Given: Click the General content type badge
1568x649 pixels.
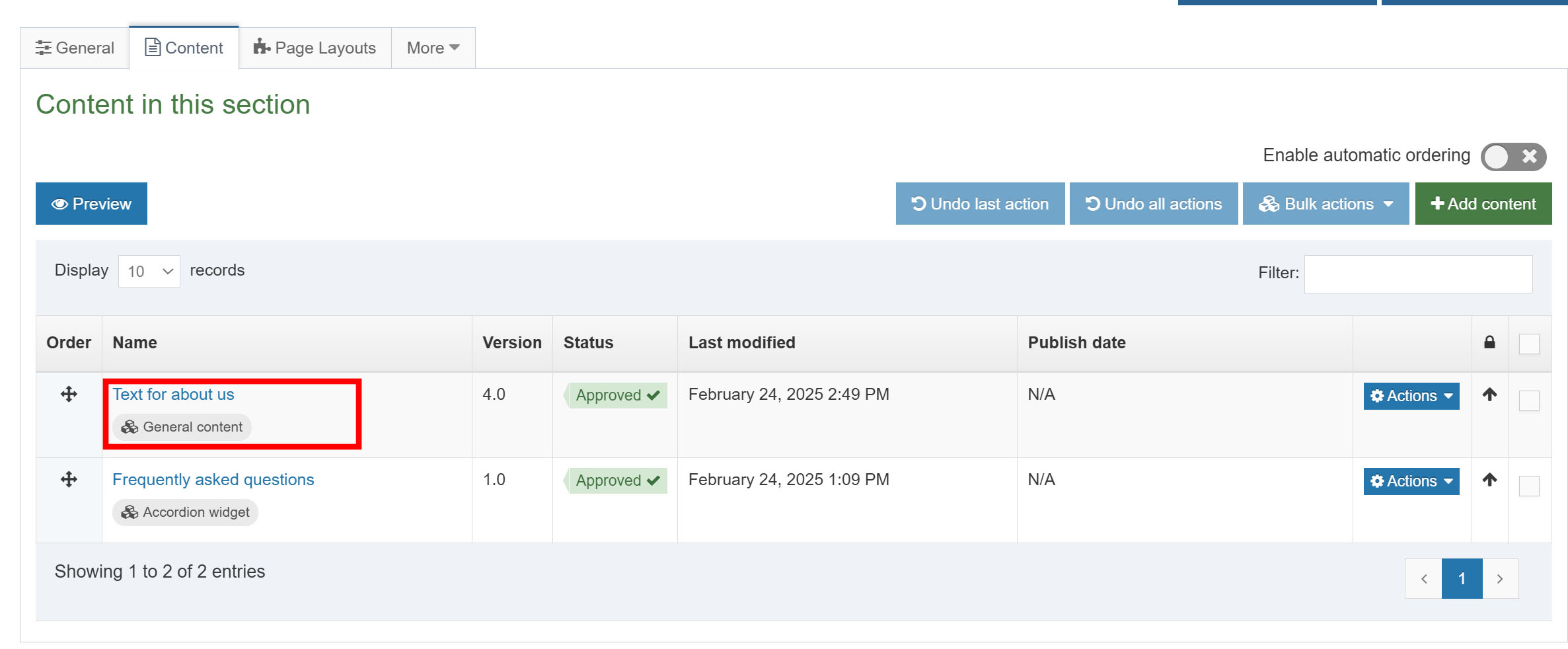Looking at the screenshot, I should pyautogui.click(x=182, y=427).
